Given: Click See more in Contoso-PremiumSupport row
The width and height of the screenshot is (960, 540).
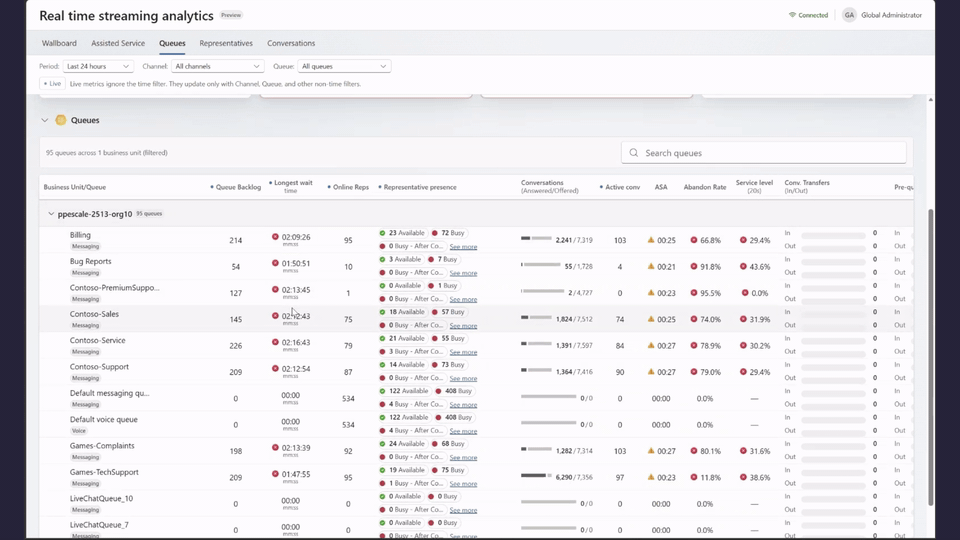Looking at the screenshot, I should click(x=463, y=299).
